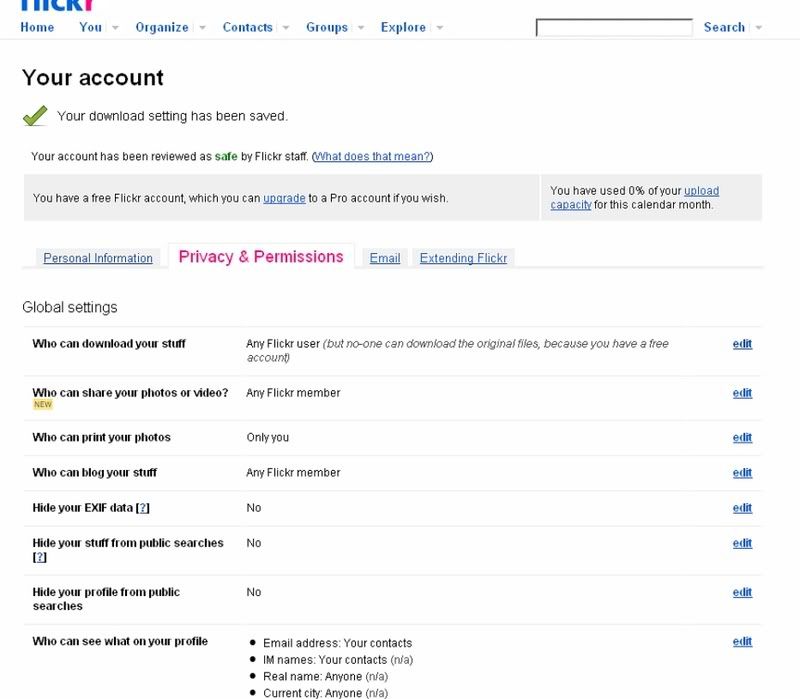Expand the Search options dropdown arrow
800x699 pixels.
(759, 28)
